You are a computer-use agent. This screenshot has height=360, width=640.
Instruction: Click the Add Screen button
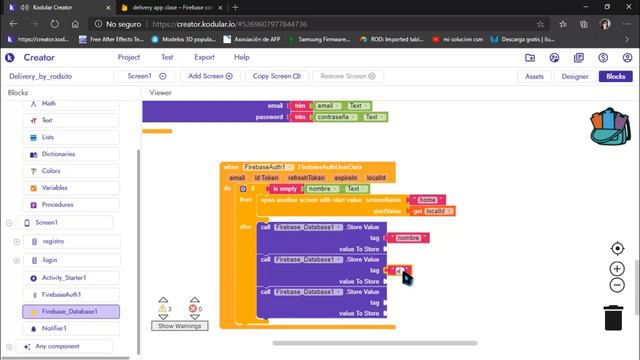click(210, 76)
